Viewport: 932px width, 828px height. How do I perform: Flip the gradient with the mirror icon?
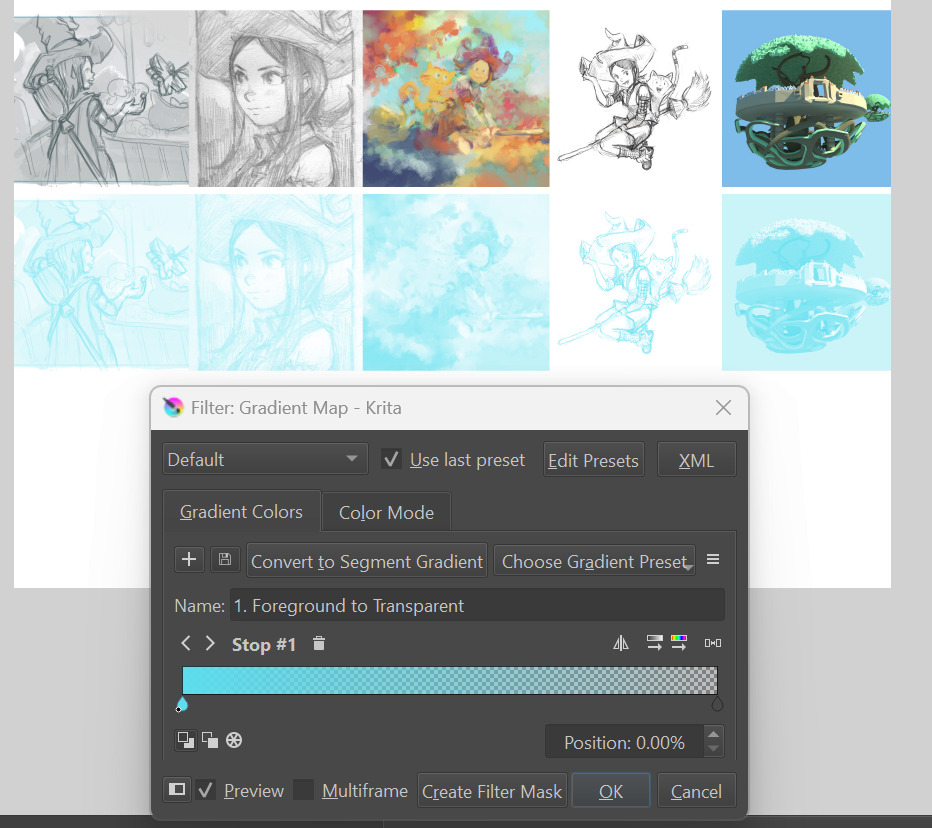point(621,643)
